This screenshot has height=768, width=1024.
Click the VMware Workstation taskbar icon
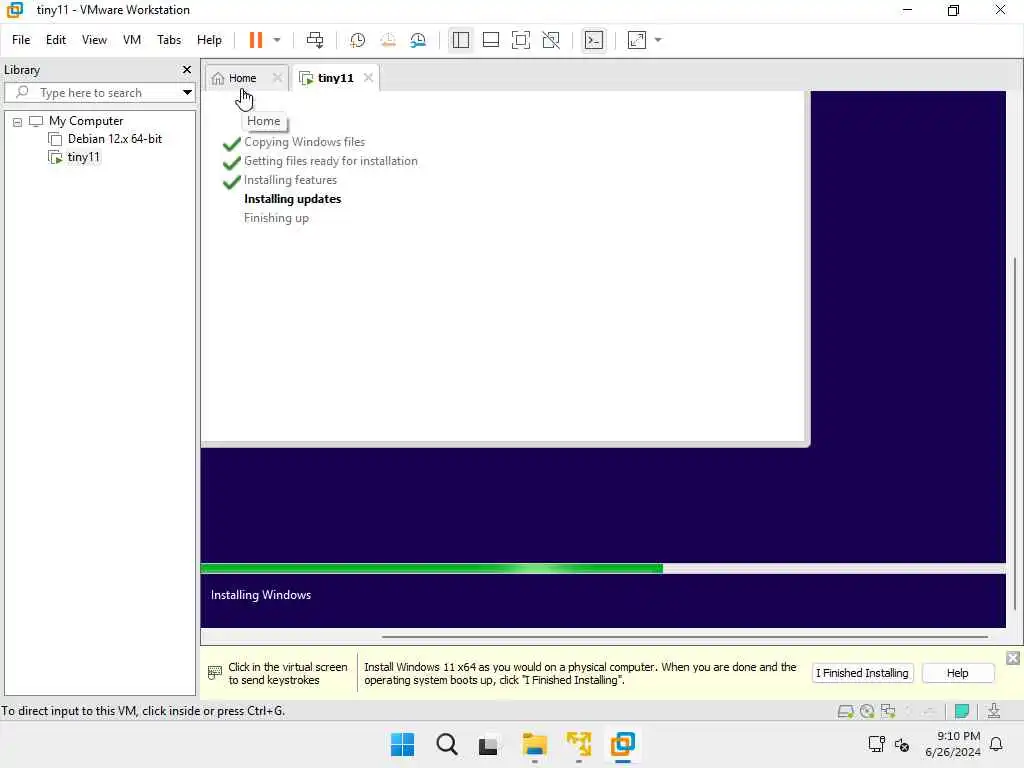(623, 744)
